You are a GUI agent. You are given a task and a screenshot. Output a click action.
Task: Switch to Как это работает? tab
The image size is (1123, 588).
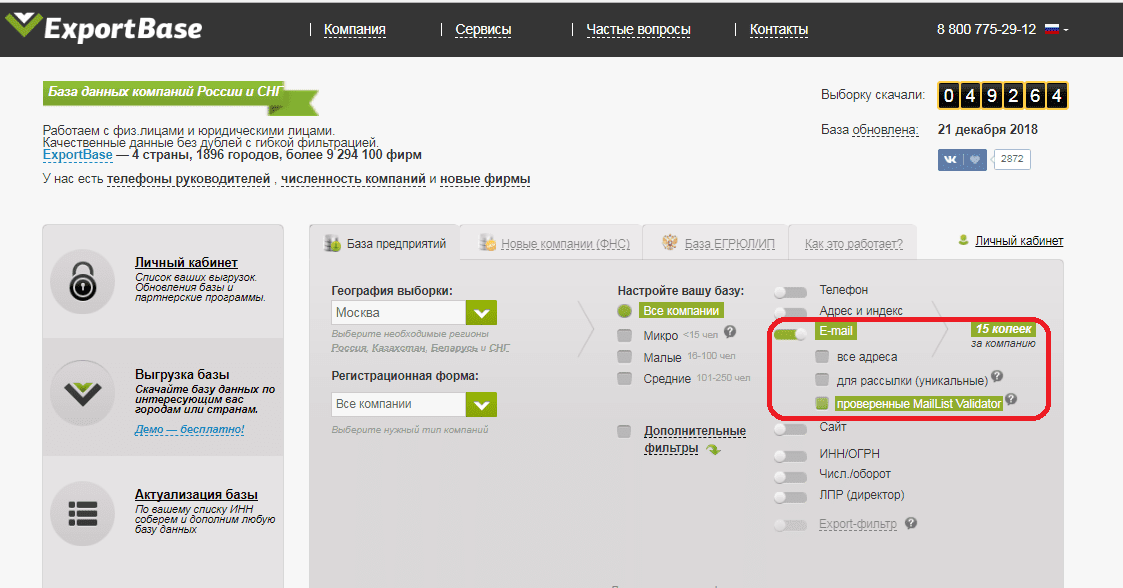click(x=854, y=244)
